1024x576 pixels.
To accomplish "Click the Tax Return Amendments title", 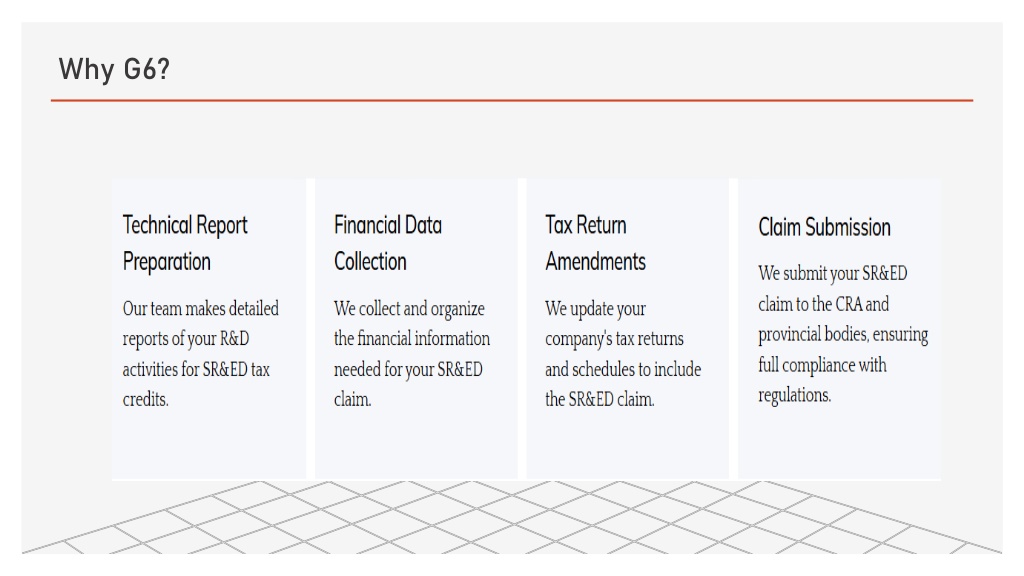I will 596,243.
